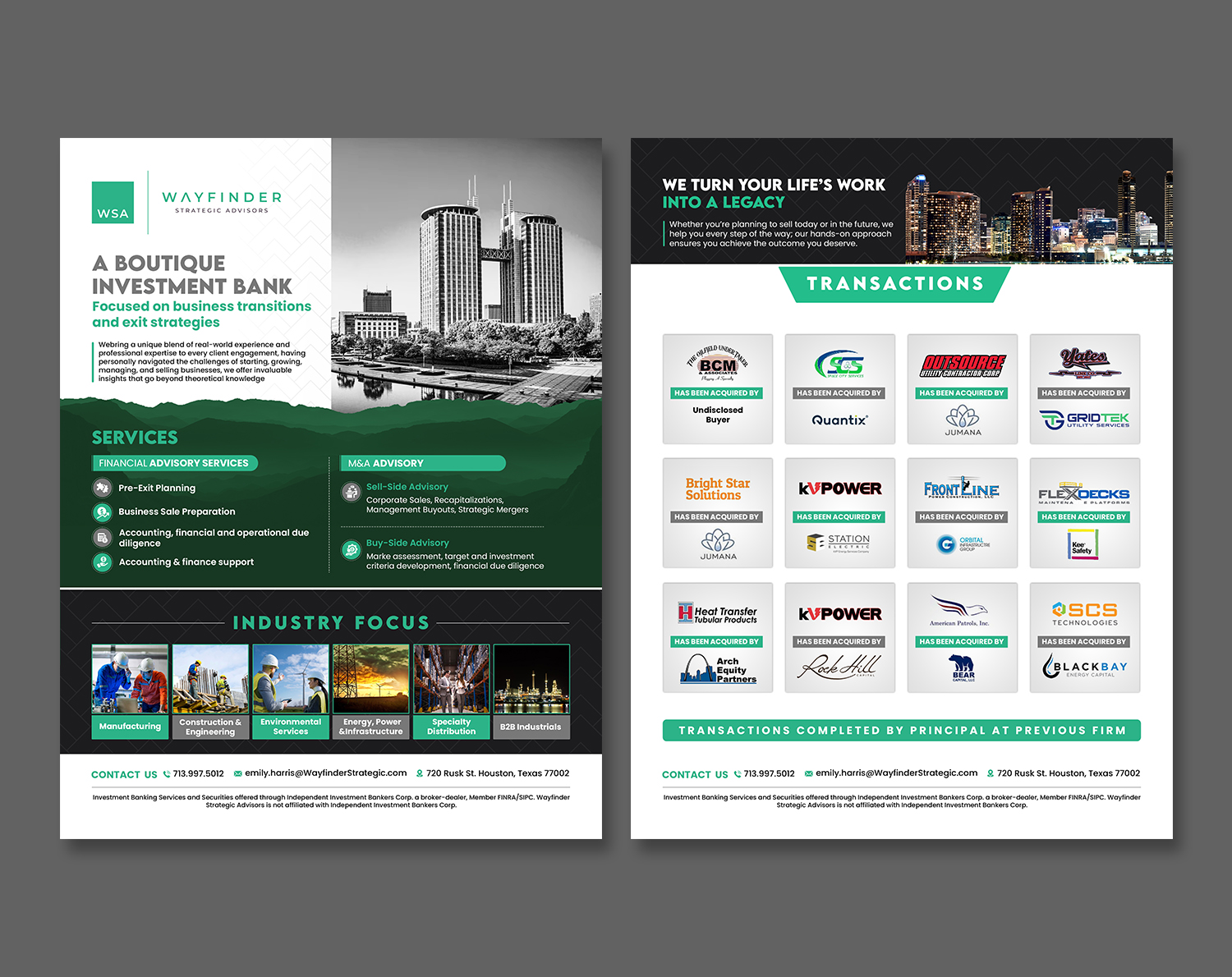Click the BCM & Associates logo
1232x977 pixels.
click(x=718, y=364)
